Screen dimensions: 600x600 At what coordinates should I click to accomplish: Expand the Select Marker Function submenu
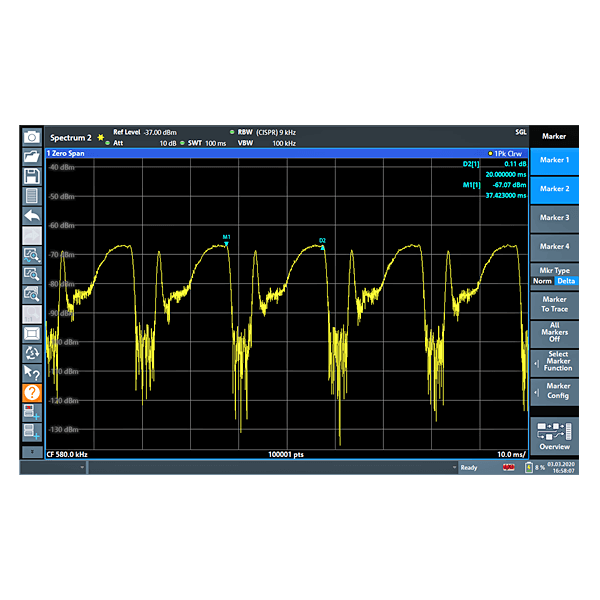click(554, 361)
